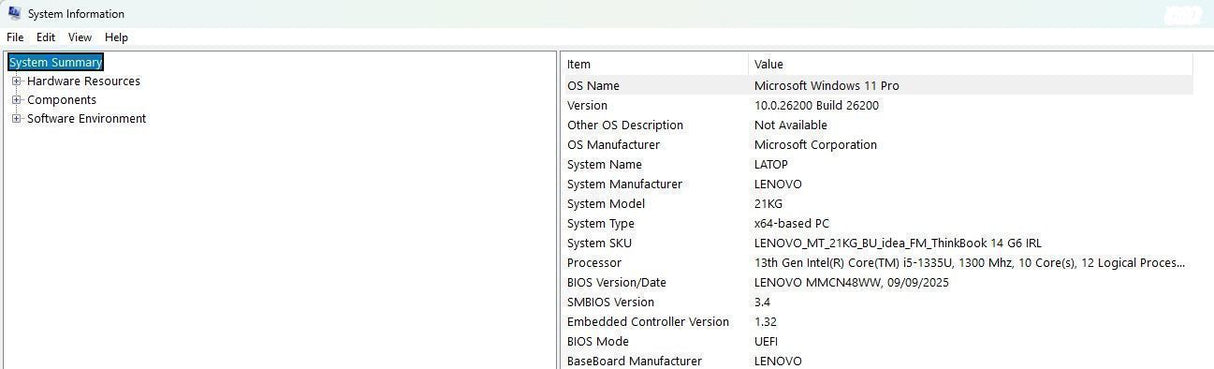1214x369 pixels.
Task: Select Hardware Resources tree item
Action: point(84,81)
